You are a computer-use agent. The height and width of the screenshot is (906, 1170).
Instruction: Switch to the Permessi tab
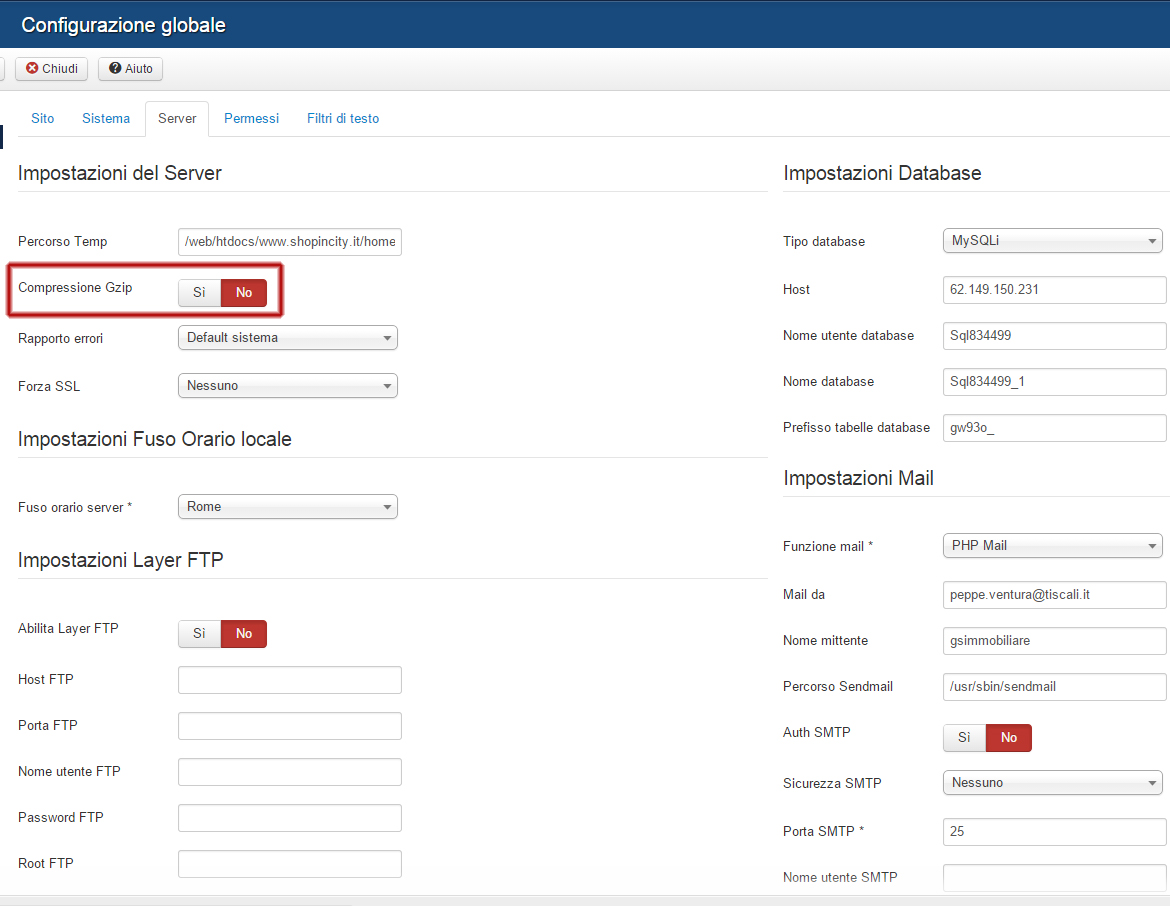251,118
